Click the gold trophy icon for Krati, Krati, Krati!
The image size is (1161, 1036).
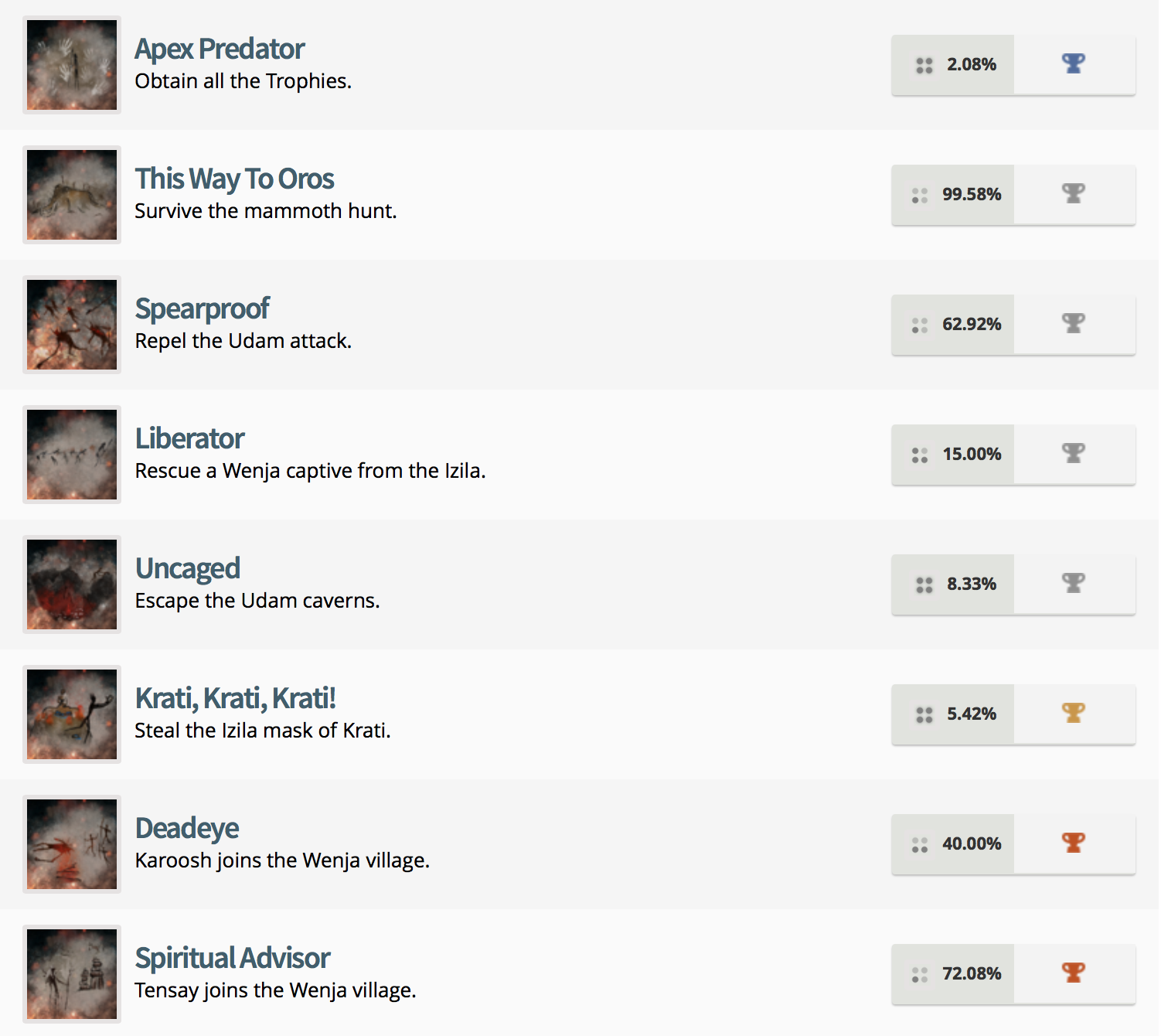pyautogui.click(x=1074, y=714)
